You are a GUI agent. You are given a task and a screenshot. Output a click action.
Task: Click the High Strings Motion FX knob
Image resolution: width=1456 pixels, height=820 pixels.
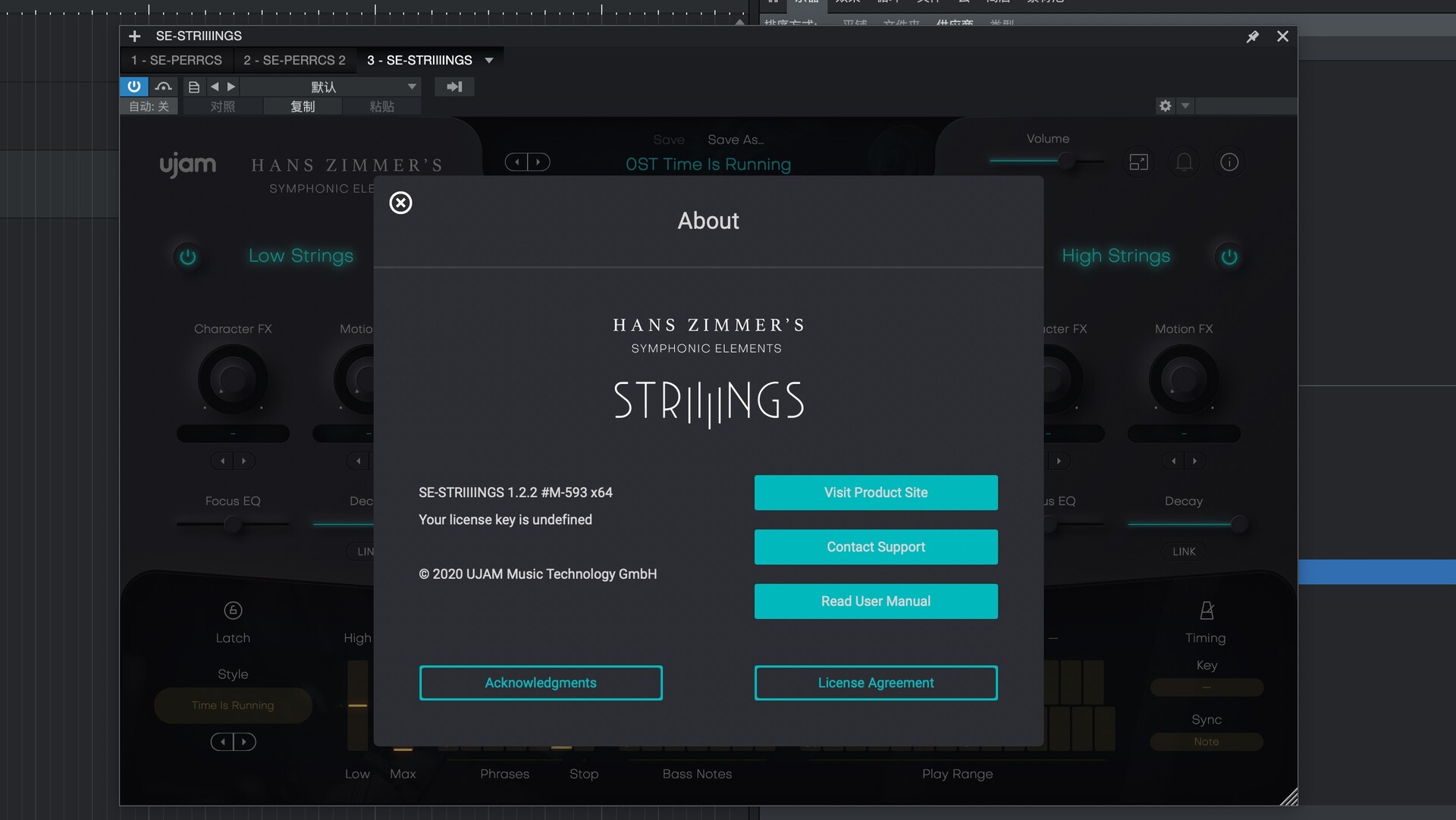coord(1184,379)
